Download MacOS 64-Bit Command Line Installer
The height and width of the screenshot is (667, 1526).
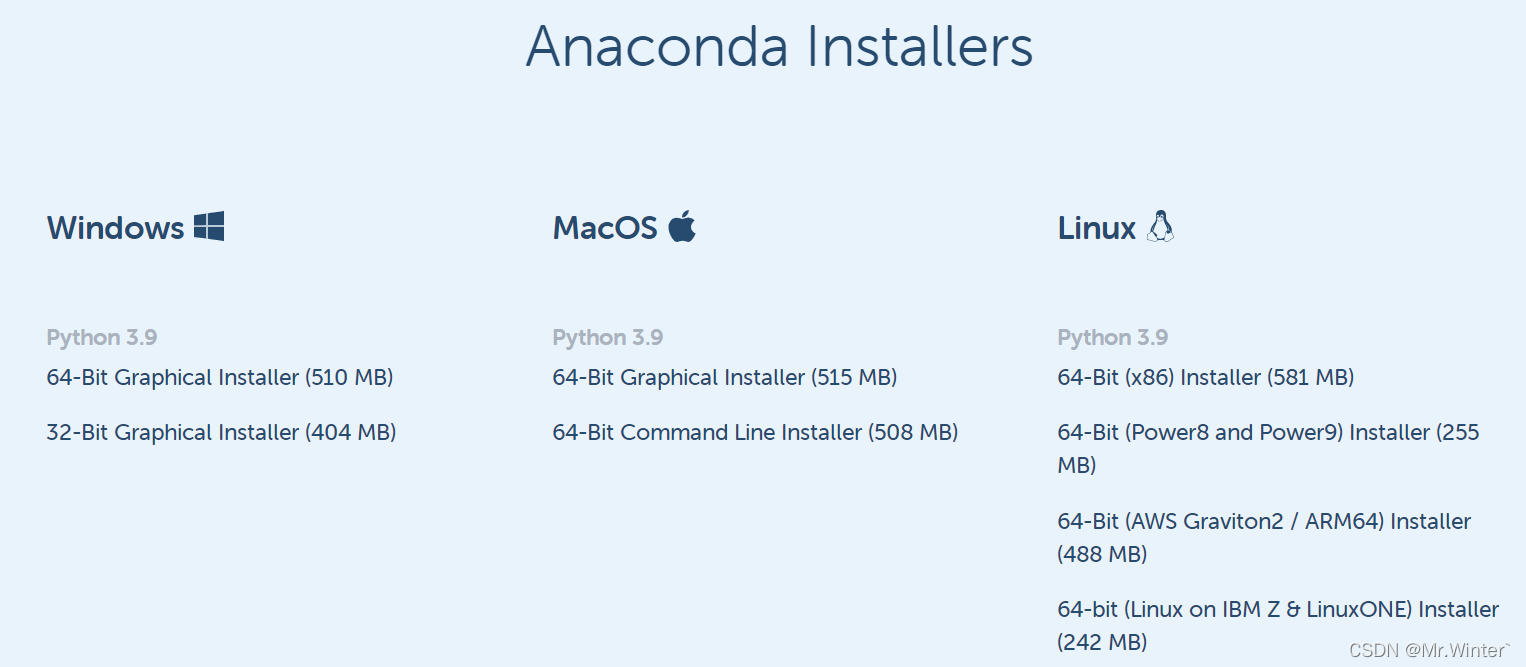[x=755, y=433]
